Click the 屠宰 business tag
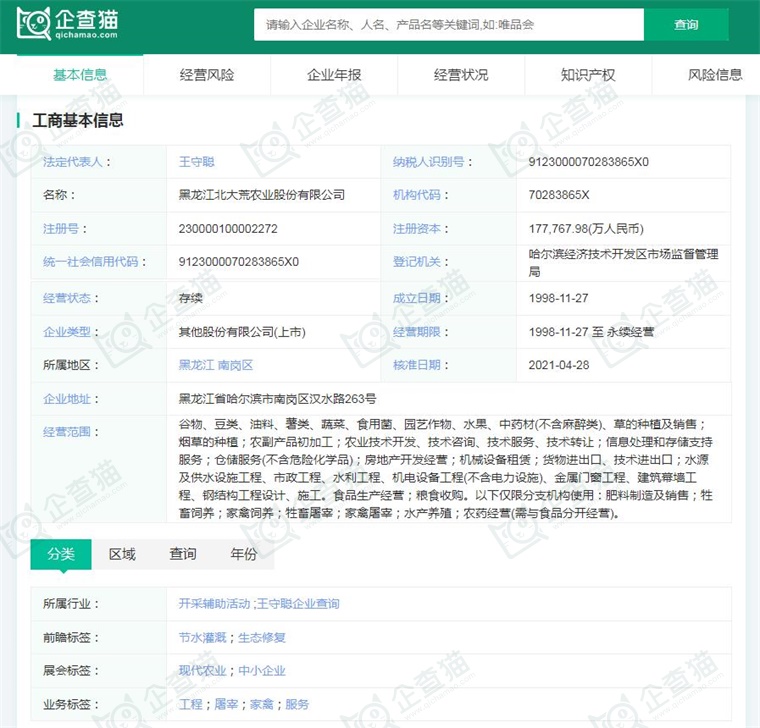The image size is (760, 728). click(x=226, y=704)
